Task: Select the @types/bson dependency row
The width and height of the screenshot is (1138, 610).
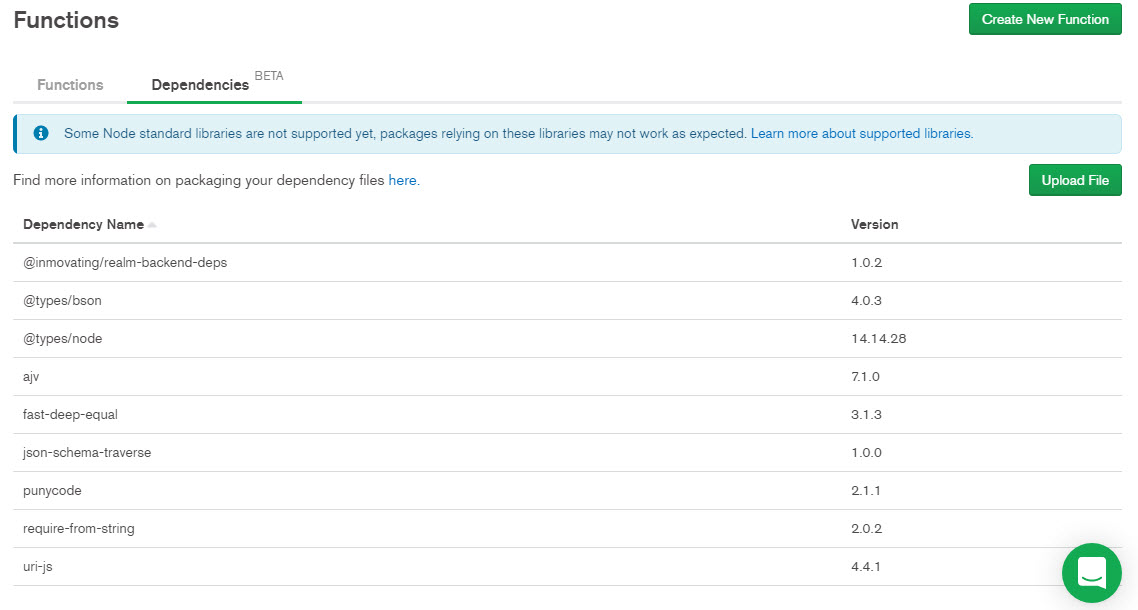Action: [62, 301]
